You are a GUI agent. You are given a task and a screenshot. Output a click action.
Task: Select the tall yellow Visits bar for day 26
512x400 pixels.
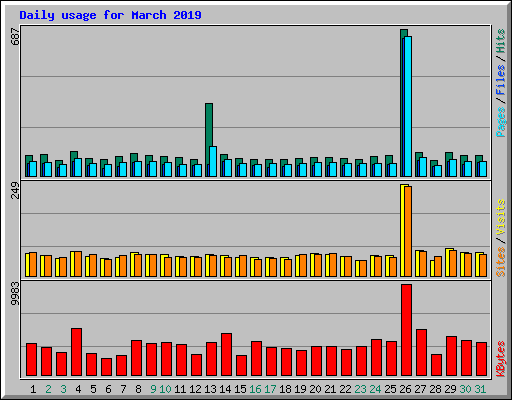point(402,230)
